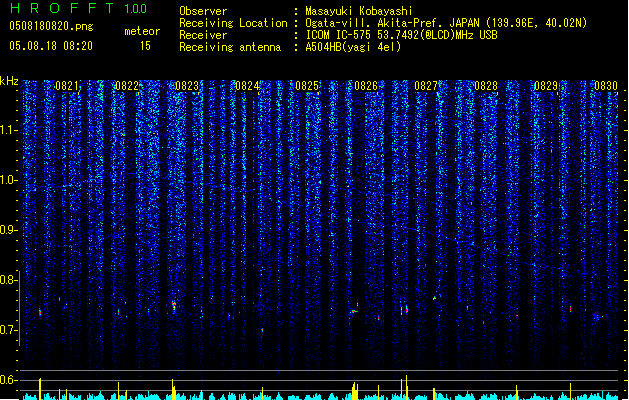Click the 0.6 frequency axis label

point(9,380)
